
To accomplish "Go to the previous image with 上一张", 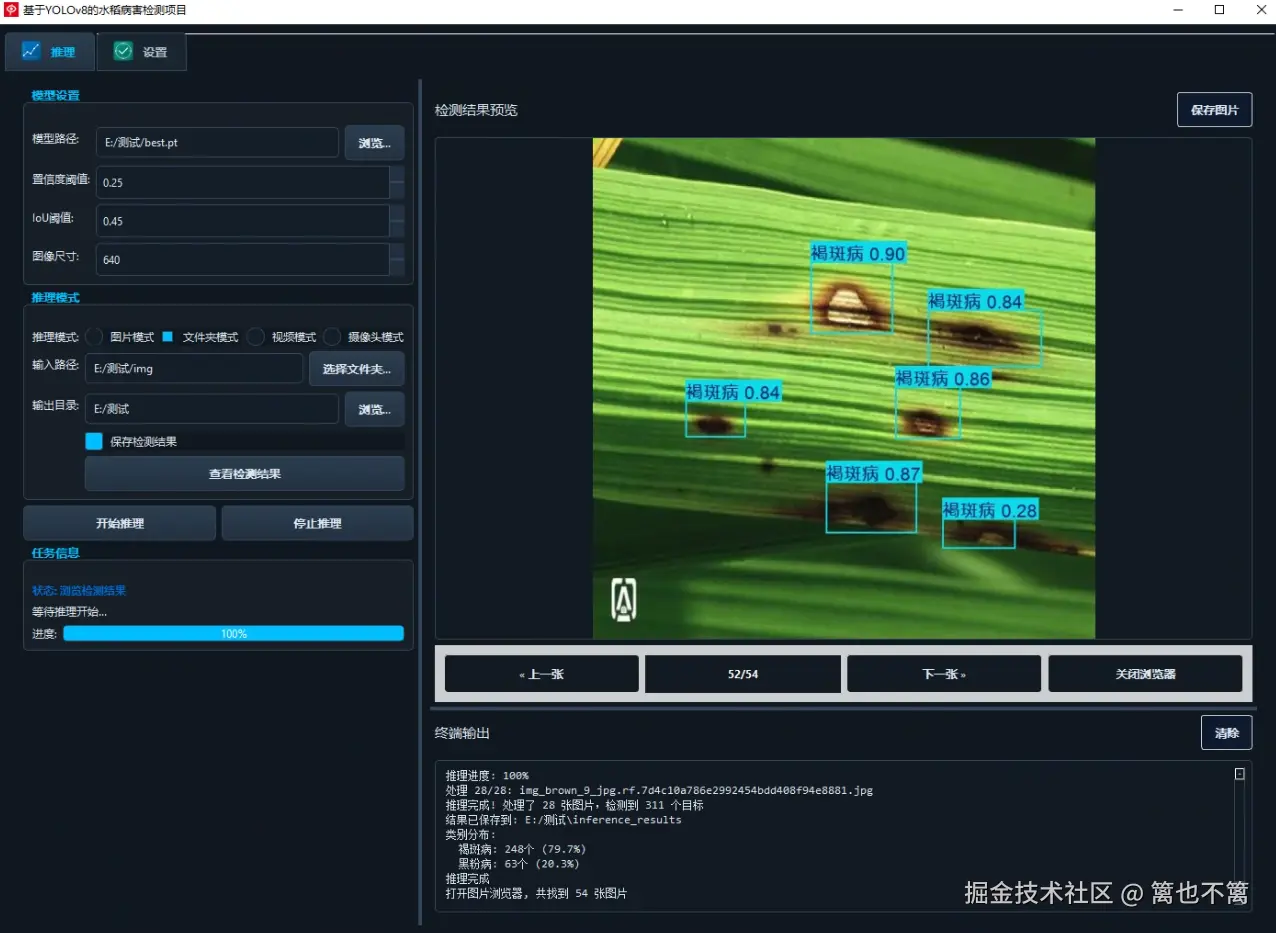I will point(542,674).
